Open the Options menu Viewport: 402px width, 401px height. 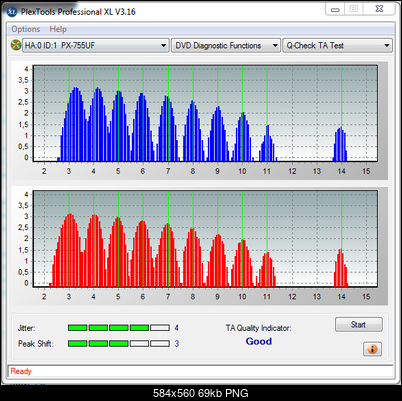26,29
